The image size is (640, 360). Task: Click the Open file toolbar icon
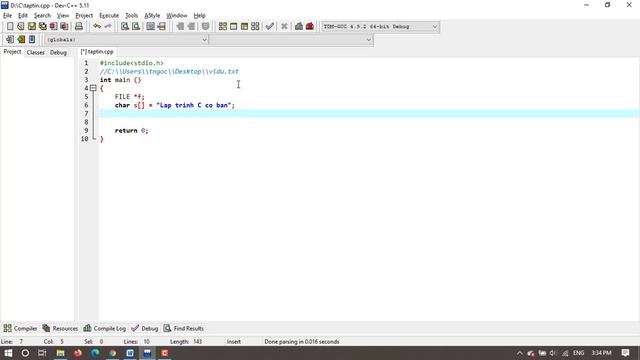pyautogui.click(x=21, y=27)
